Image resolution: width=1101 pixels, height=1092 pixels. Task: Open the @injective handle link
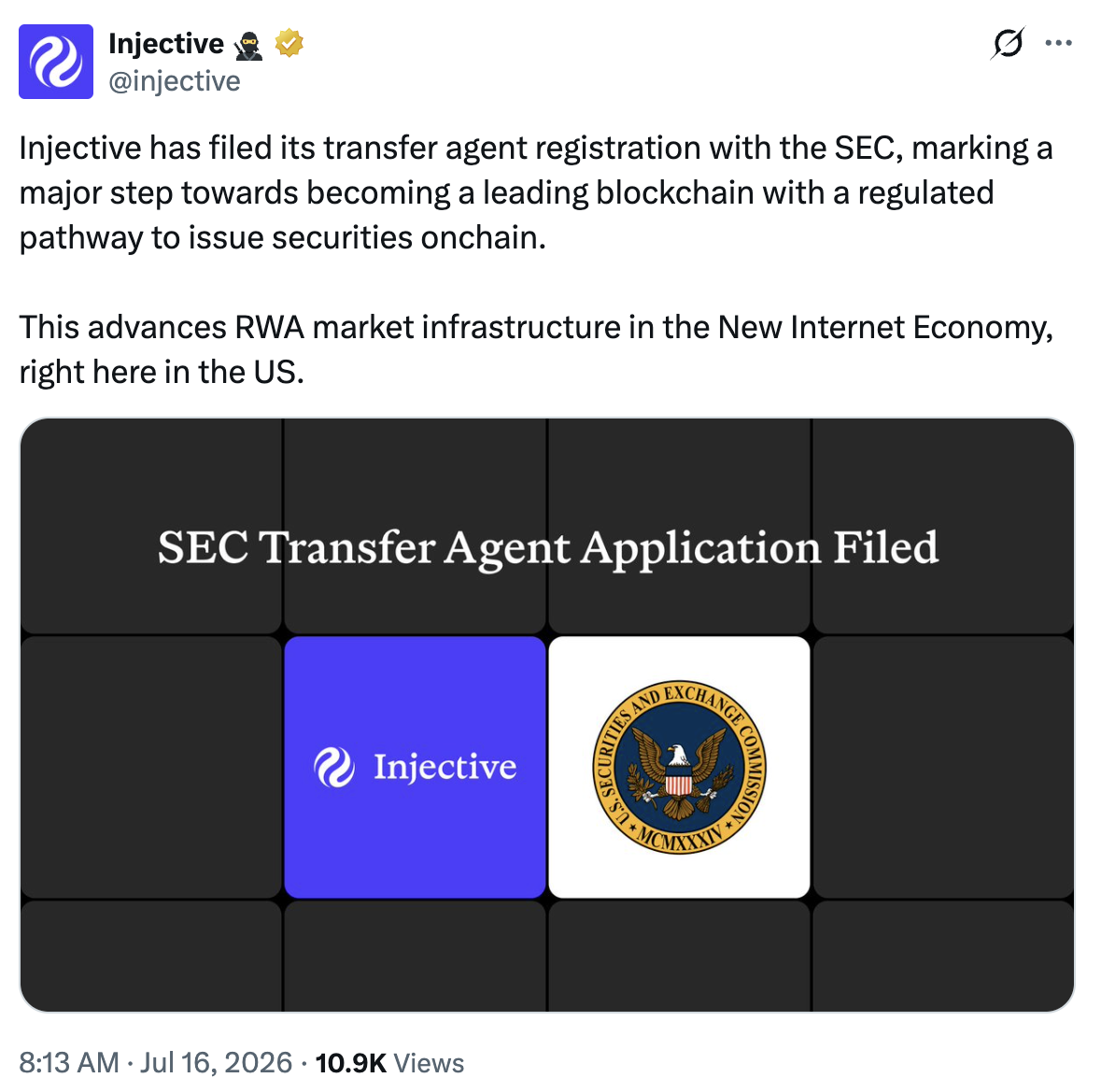point(175,81)
